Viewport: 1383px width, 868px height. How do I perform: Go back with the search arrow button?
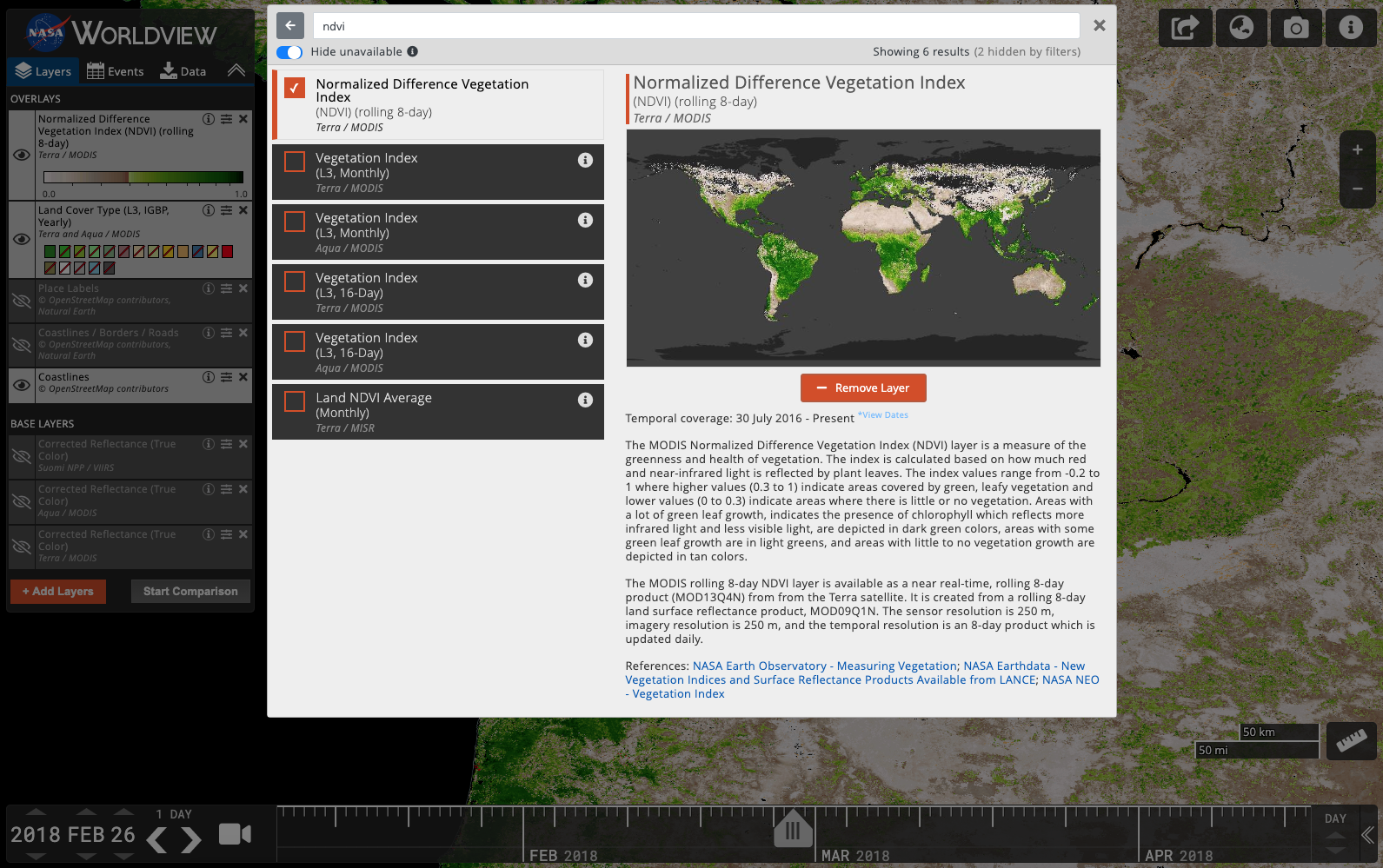tap(290, 25)
